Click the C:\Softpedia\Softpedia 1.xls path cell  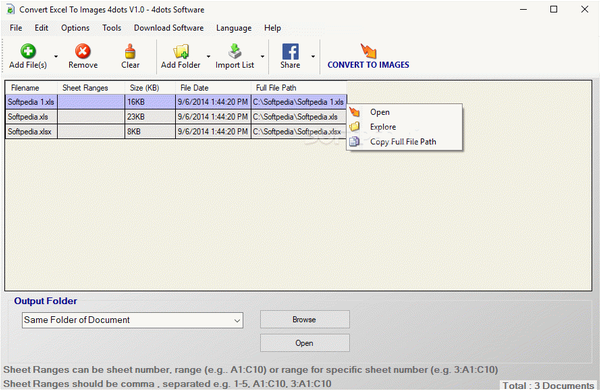pyautogui.click(x=299, y=102)
